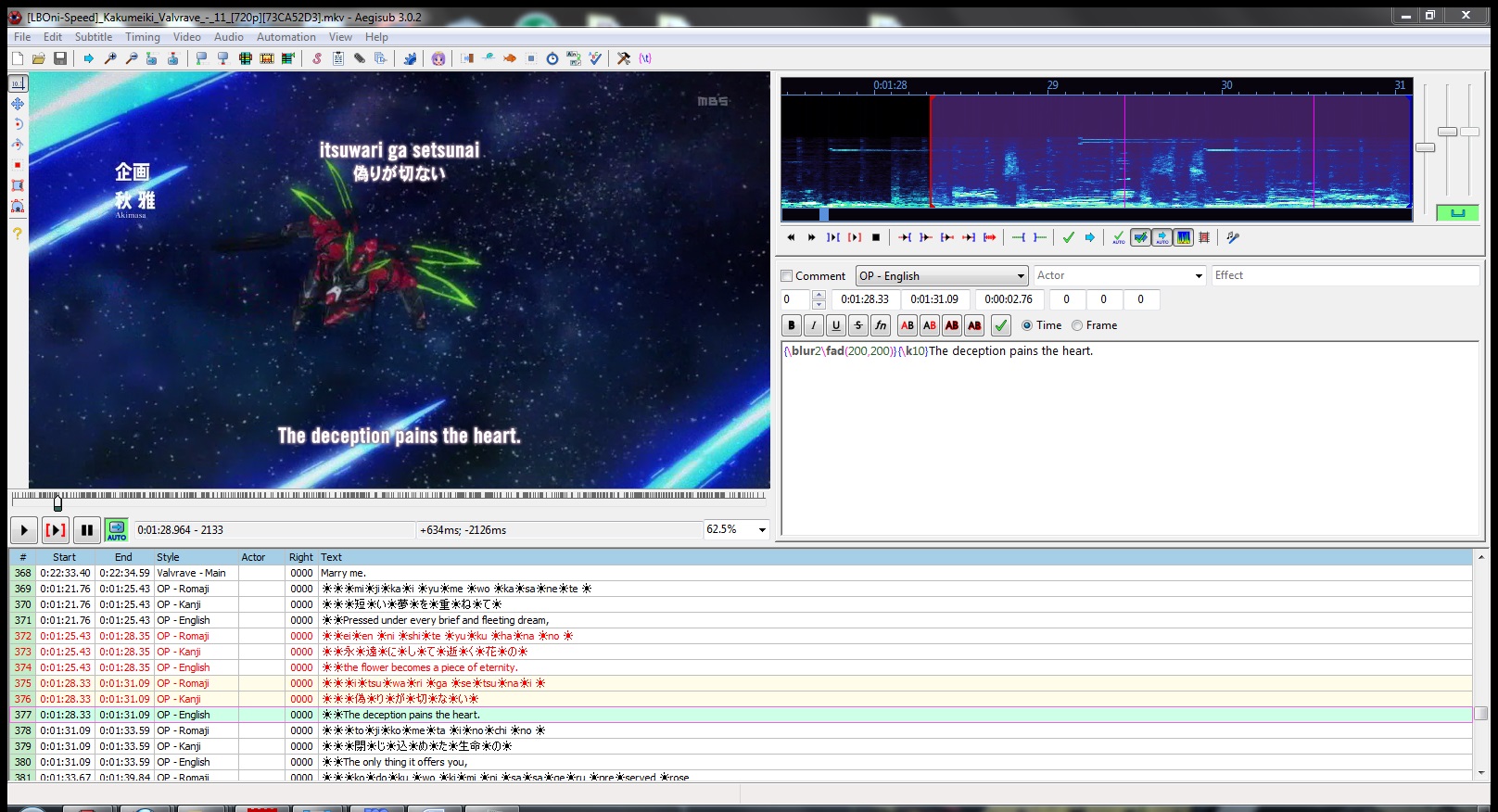
Task: Select the Frame radio button
Action: 1077,325
